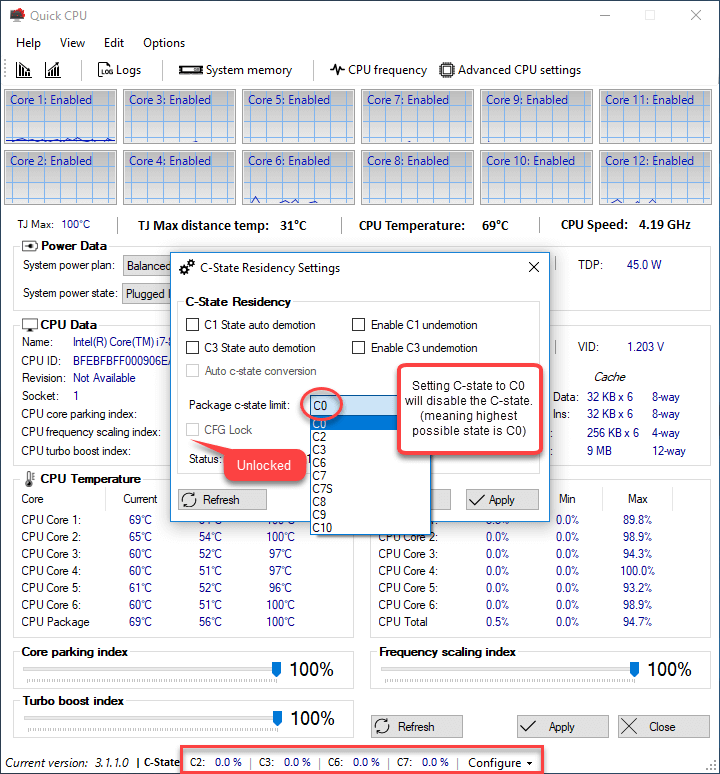This screenshot has width=720, height=774.
Task: Click the CPU Data monitor icon
Action: coord(30,325)
